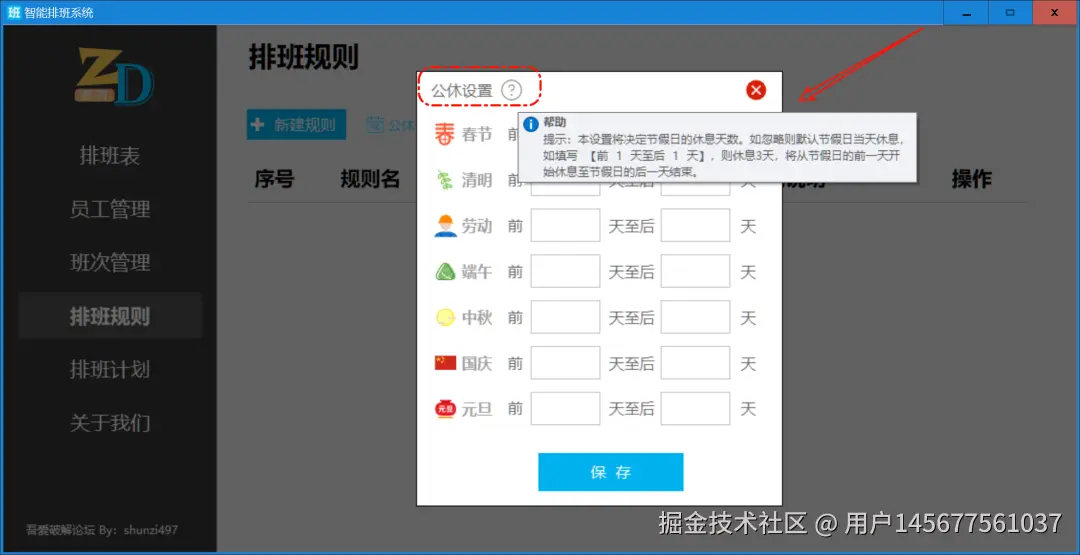Focus the 中秋 days-after input field
1080x555 pixels.
tap(695, 317)
